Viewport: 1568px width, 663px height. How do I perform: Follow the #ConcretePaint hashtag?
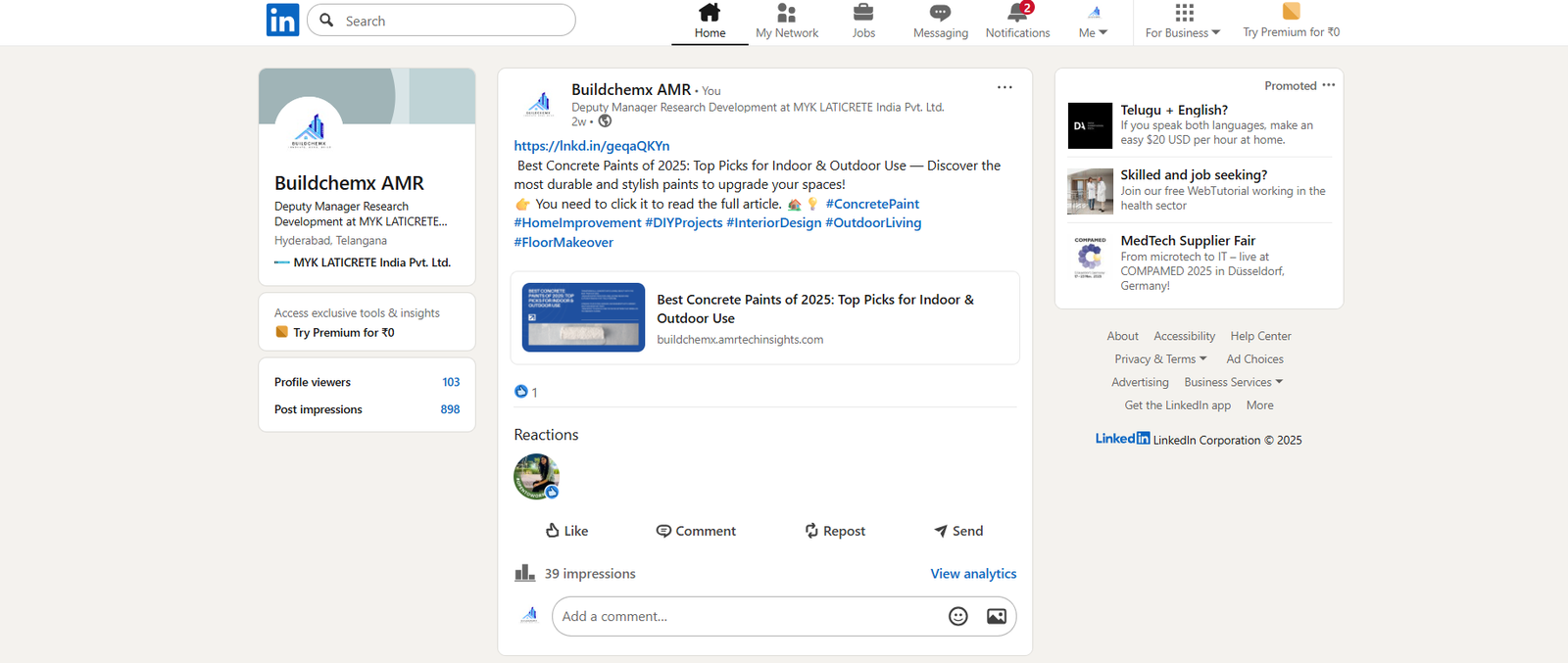tap(872, 204)
